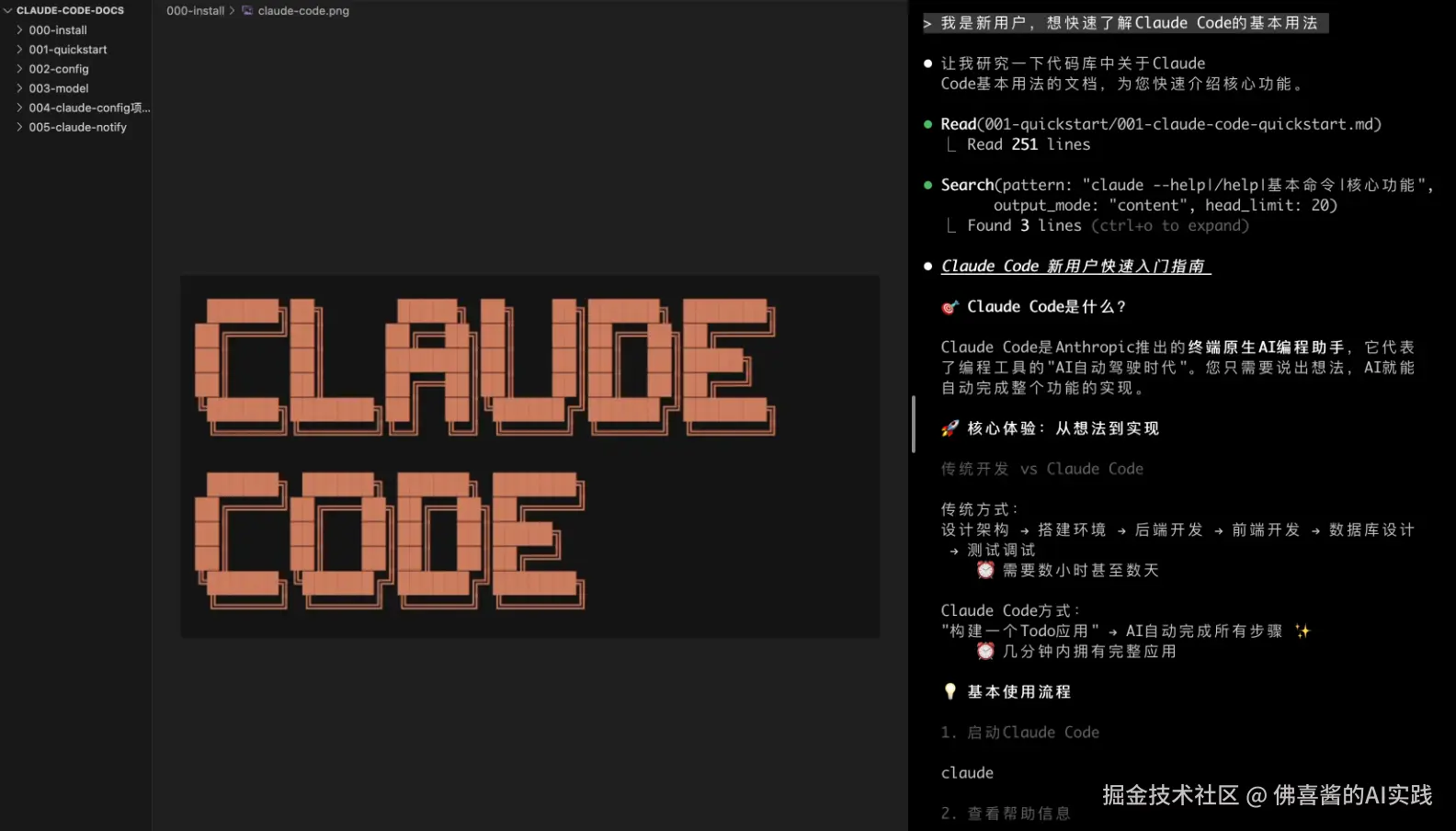Click the scrollbar thumb beside the terminal panel
The image size is (1456, 831).
pyautogui.click(x=913, y=424)
